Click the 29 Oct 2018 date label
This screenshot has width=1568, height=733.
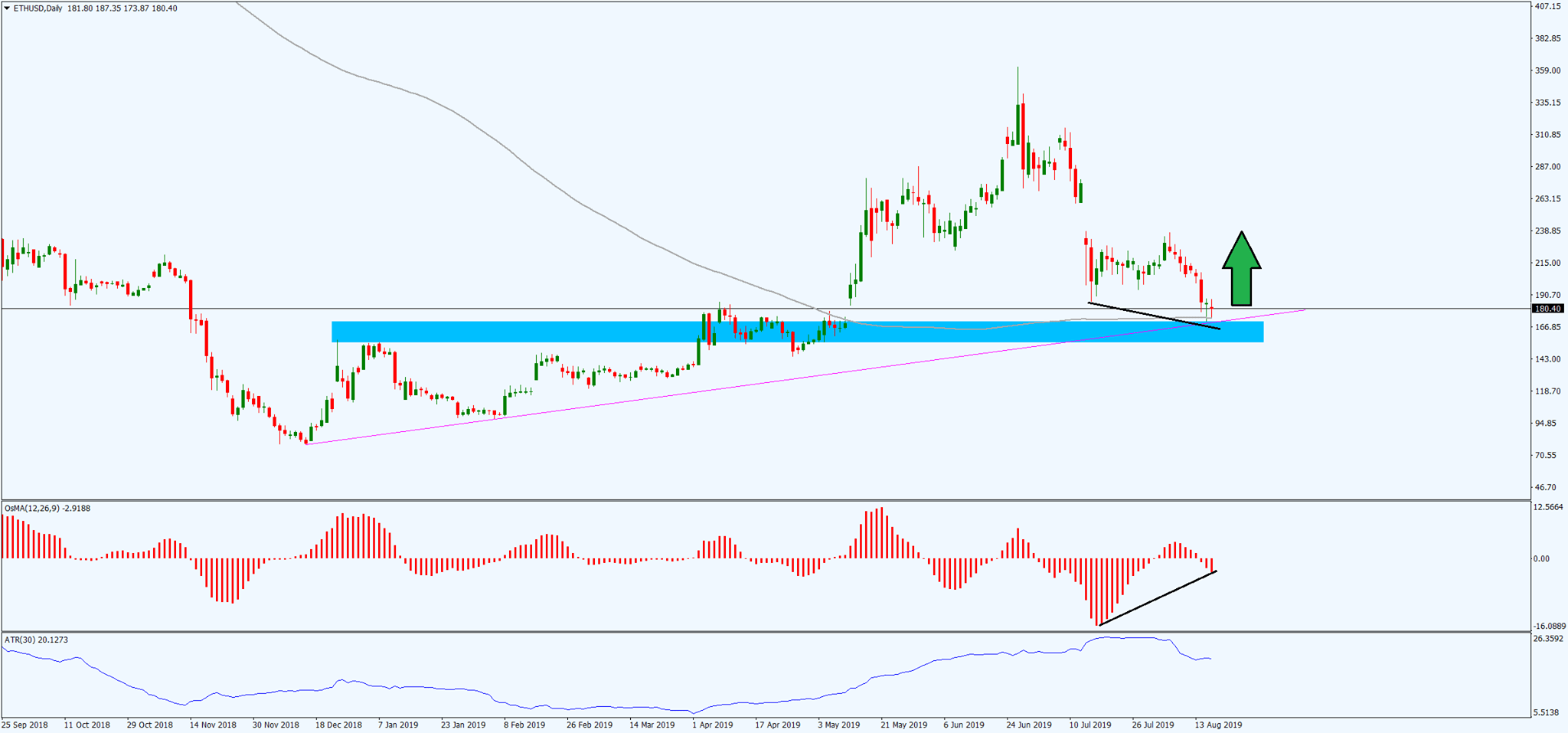(150, 725)
